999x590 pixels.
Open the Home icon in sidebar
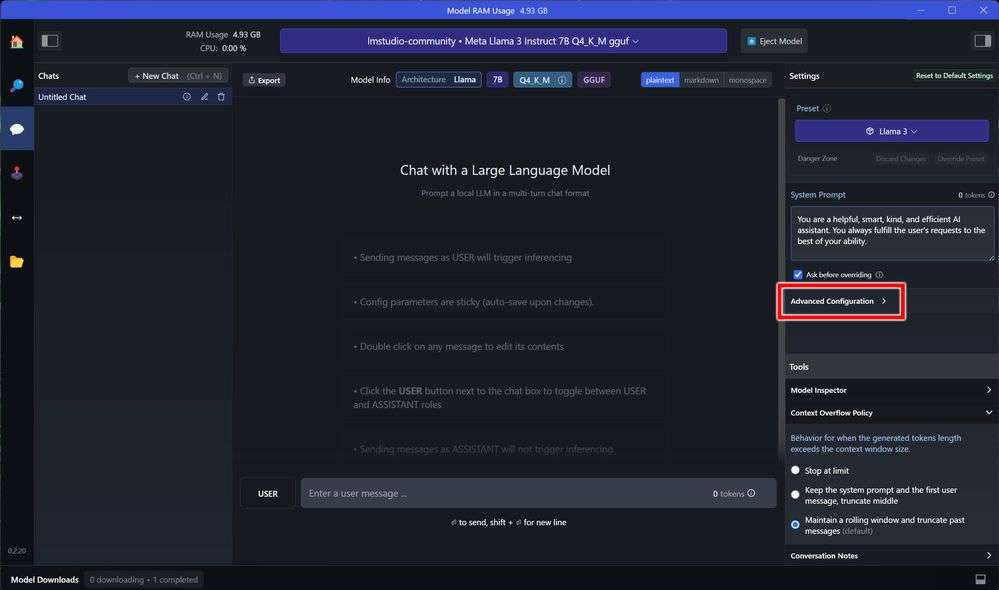[x=17, y=41]
